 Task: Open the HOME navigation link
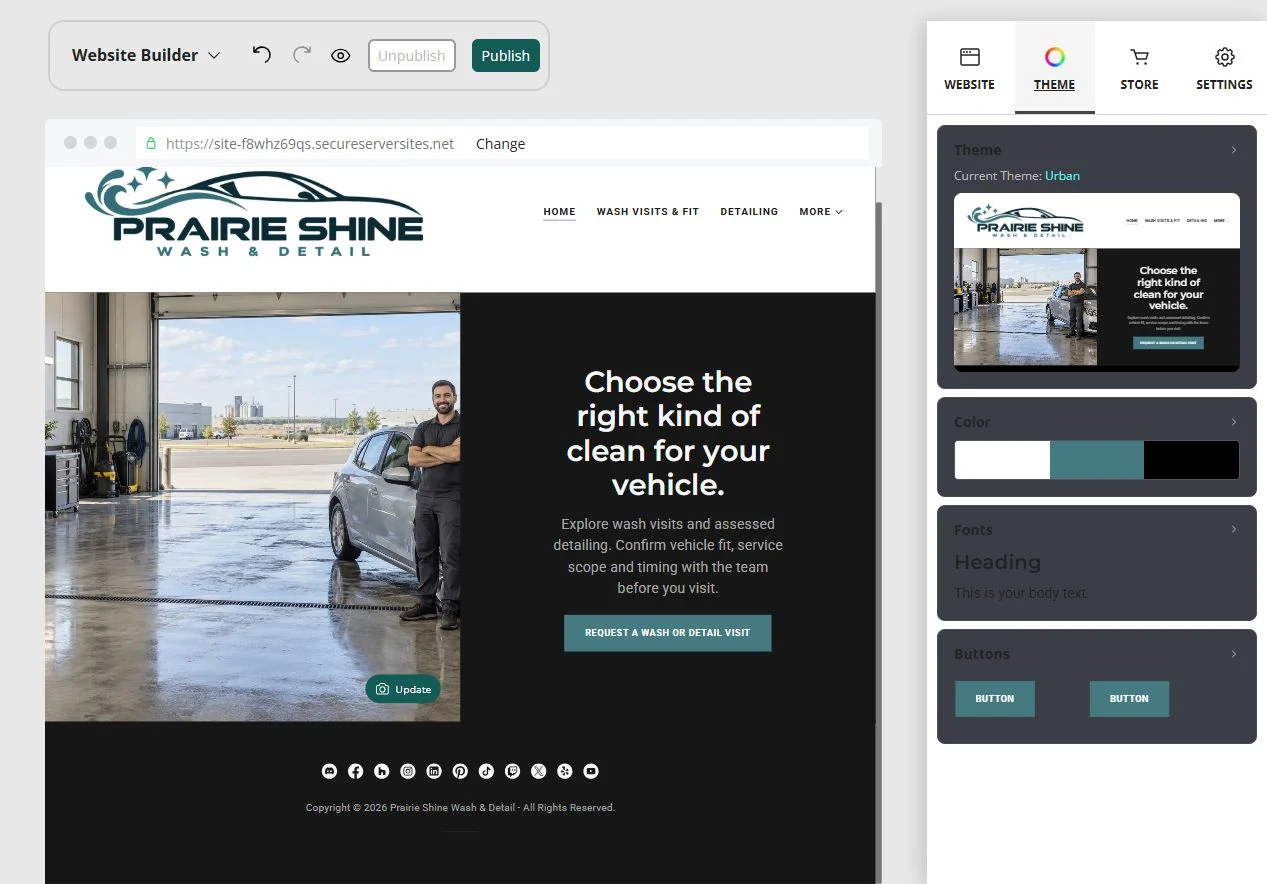tap(559, 212)
